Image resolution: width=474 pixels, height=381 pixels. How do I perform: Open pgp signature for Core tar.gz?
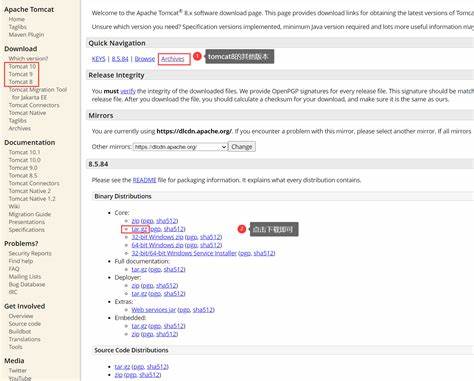156,229
